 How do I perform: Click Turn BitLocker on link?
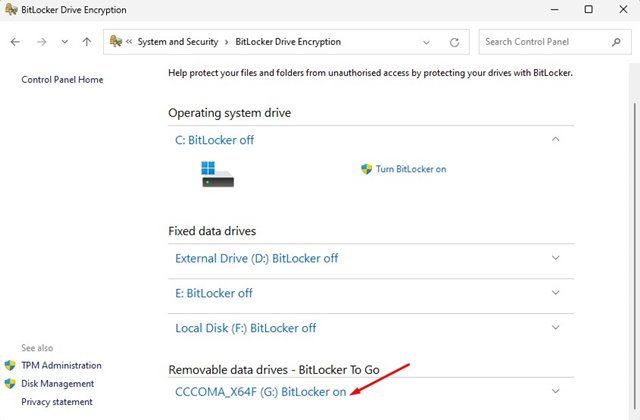click(x=410, y=169)
